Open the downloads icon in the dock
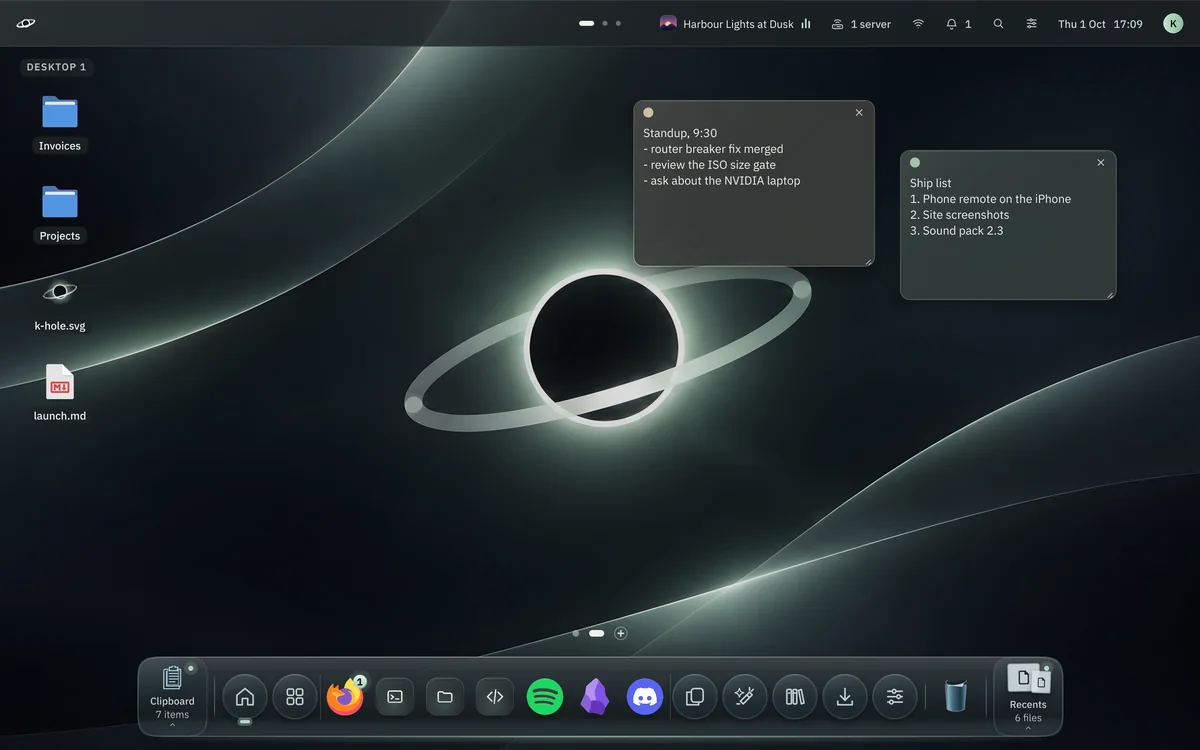 point(845,697)
